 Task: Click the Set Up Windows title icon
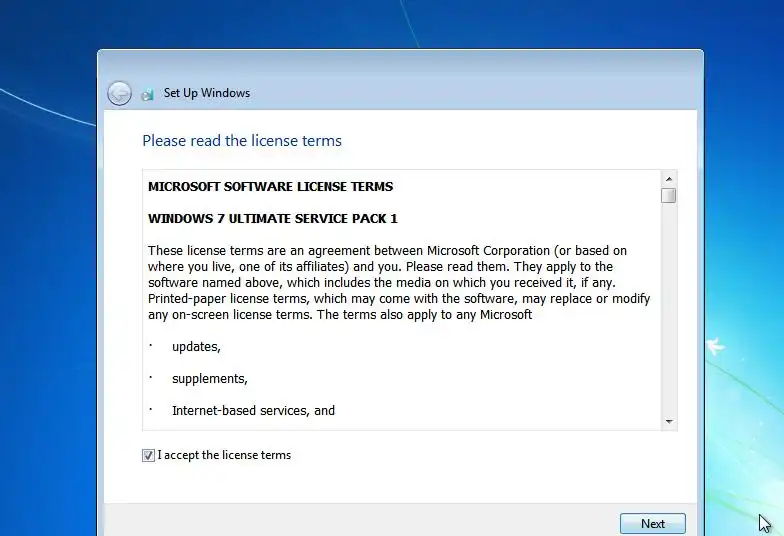(148, 94)
